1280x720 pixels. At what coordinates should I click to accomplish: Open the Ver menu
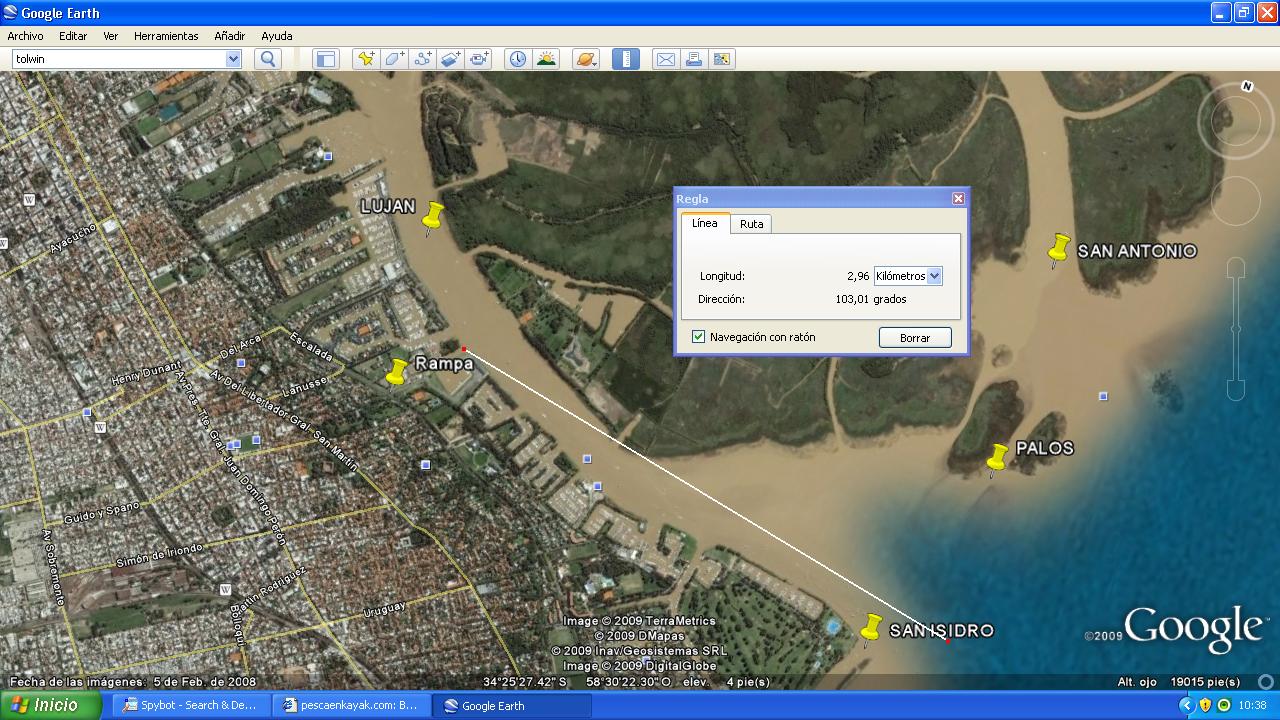tap(111, 35)
